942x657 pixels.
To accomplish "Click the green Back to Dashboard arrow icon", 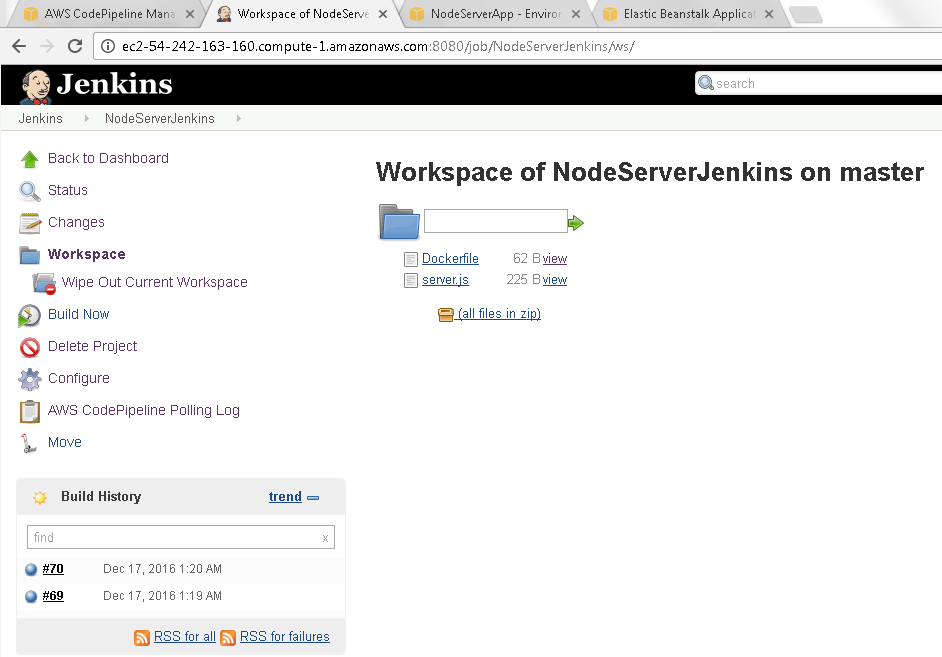I will 29,159.
